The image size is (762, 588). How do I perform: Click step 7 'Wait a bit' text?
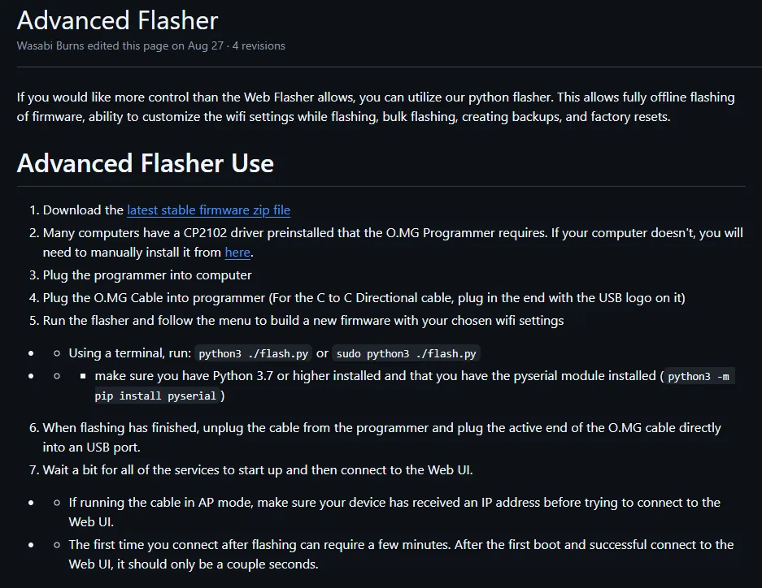(258, 470)
